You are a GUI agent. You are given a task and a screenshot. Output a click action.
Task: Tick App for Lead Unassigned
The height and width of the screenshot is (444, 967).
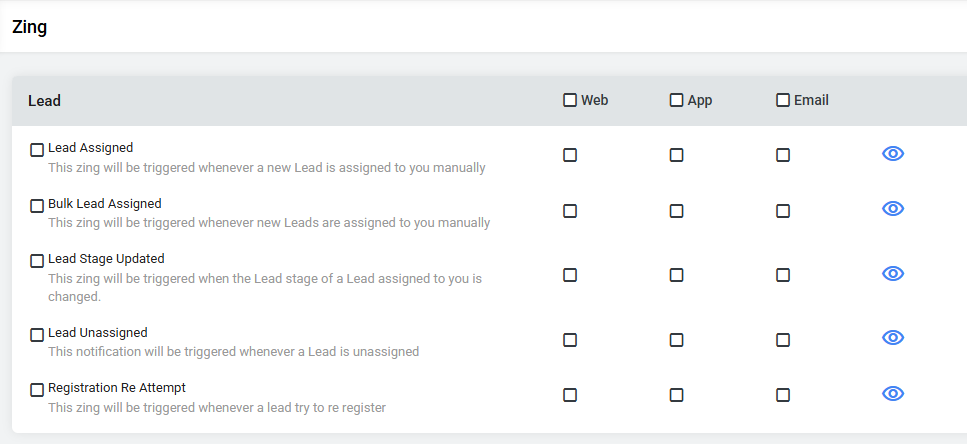[677, 340]
